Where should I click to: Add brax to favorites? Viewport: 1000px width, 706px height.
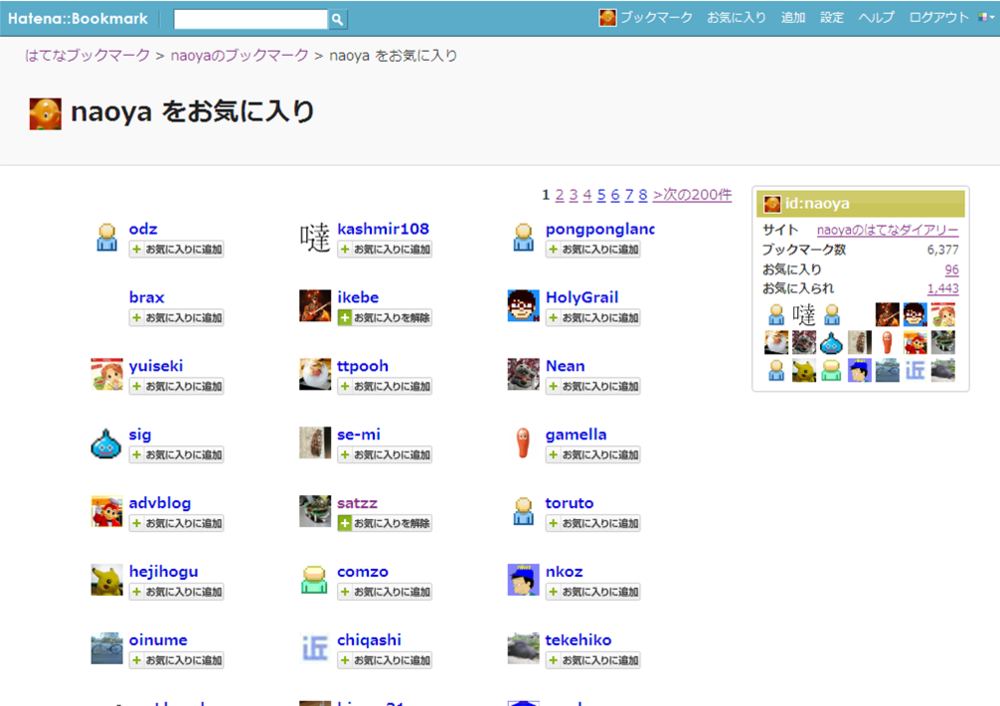pos(177,318)
